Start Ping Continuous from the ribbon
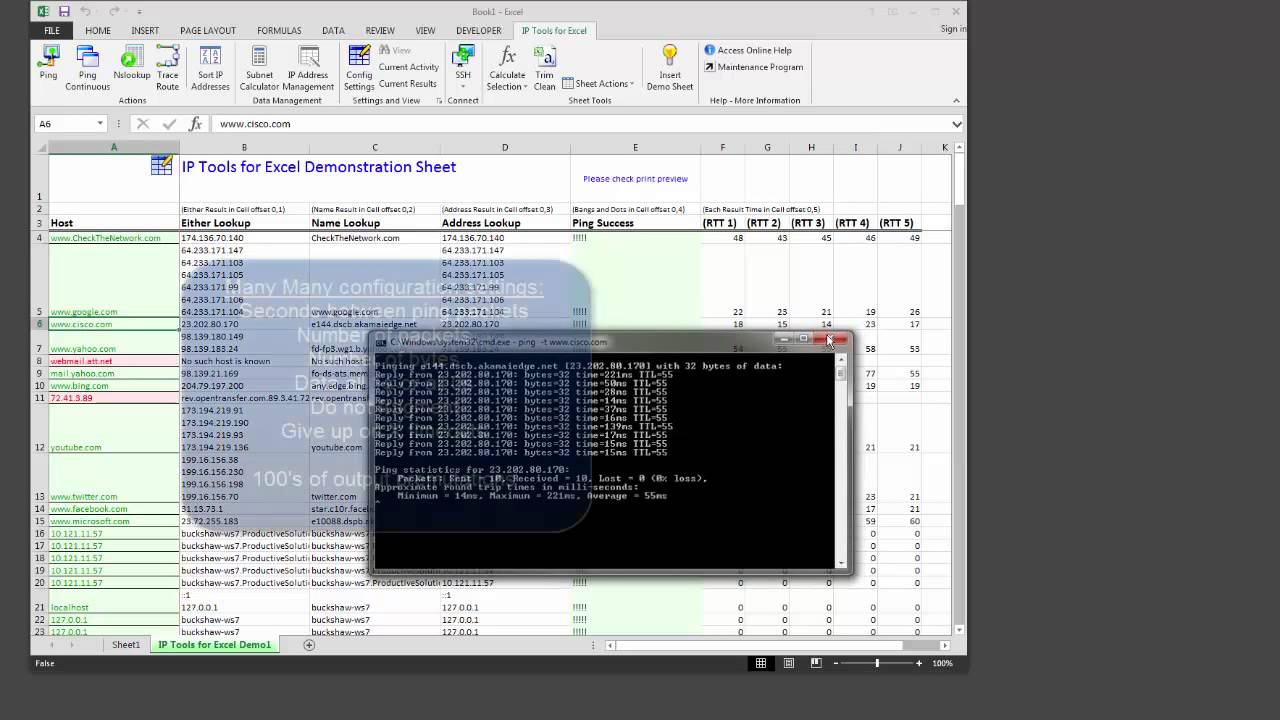The height and width of the screenshot is (720, 1280). [x=87, y=68]
